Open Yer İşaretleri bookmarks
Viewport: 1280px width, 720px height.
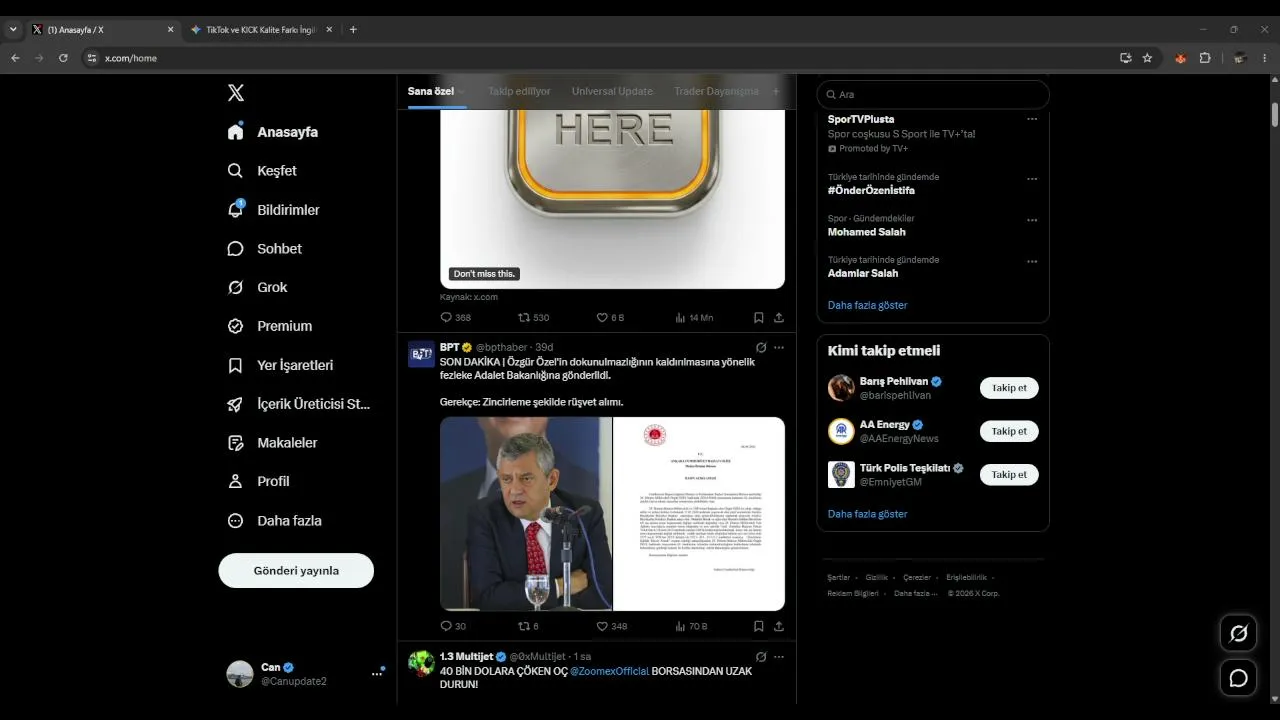coord(281,366)
